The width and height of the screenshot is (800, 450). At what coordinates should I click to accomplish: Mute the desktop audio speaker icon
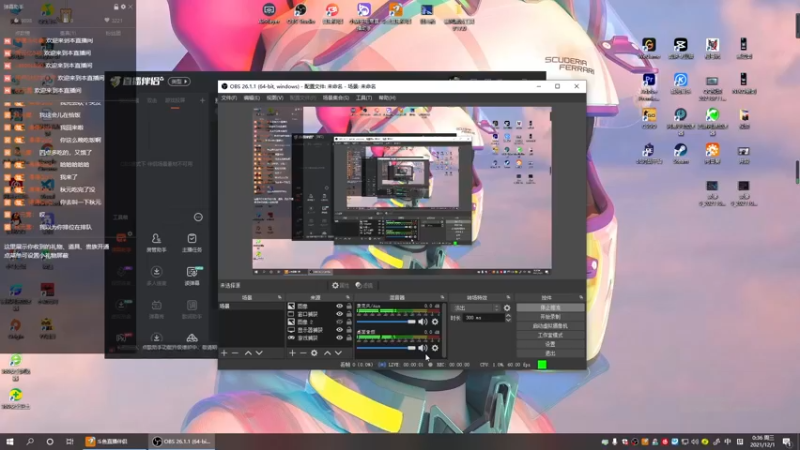[x=422, y=348]
